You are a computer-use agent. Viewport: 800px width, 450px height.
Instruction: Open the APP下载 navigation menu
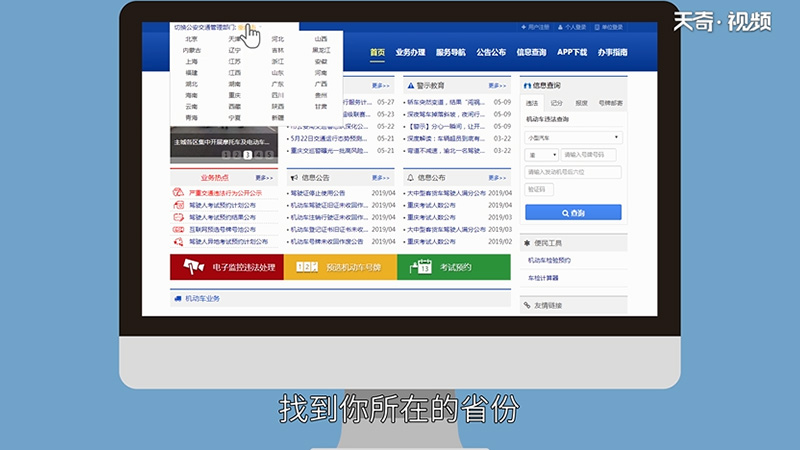[x=572, y=52]
